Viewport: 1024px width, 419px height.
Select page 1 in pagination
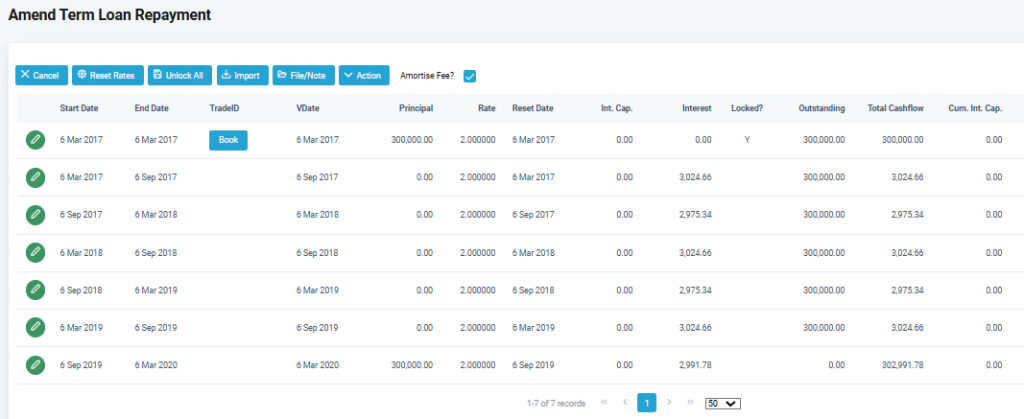click(x=647, y=403)
